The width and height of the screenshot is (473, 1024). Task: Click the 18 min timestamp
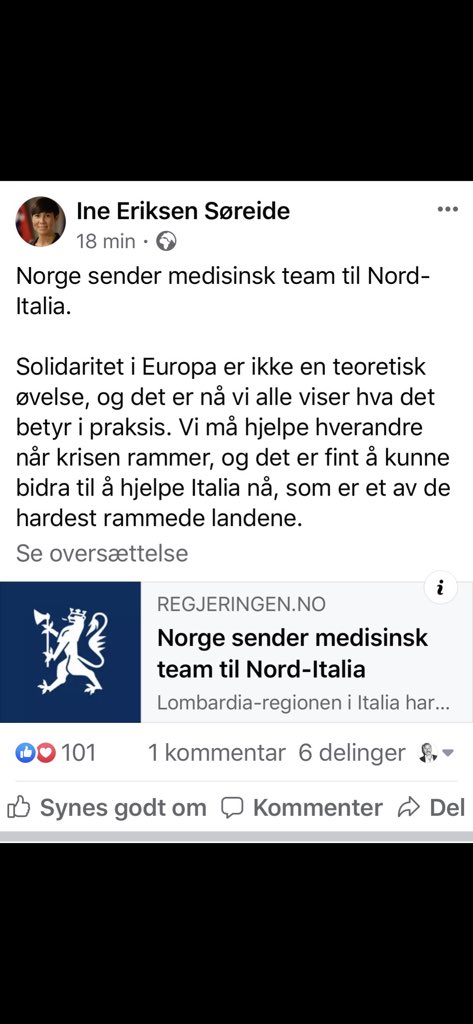point(106,242)
